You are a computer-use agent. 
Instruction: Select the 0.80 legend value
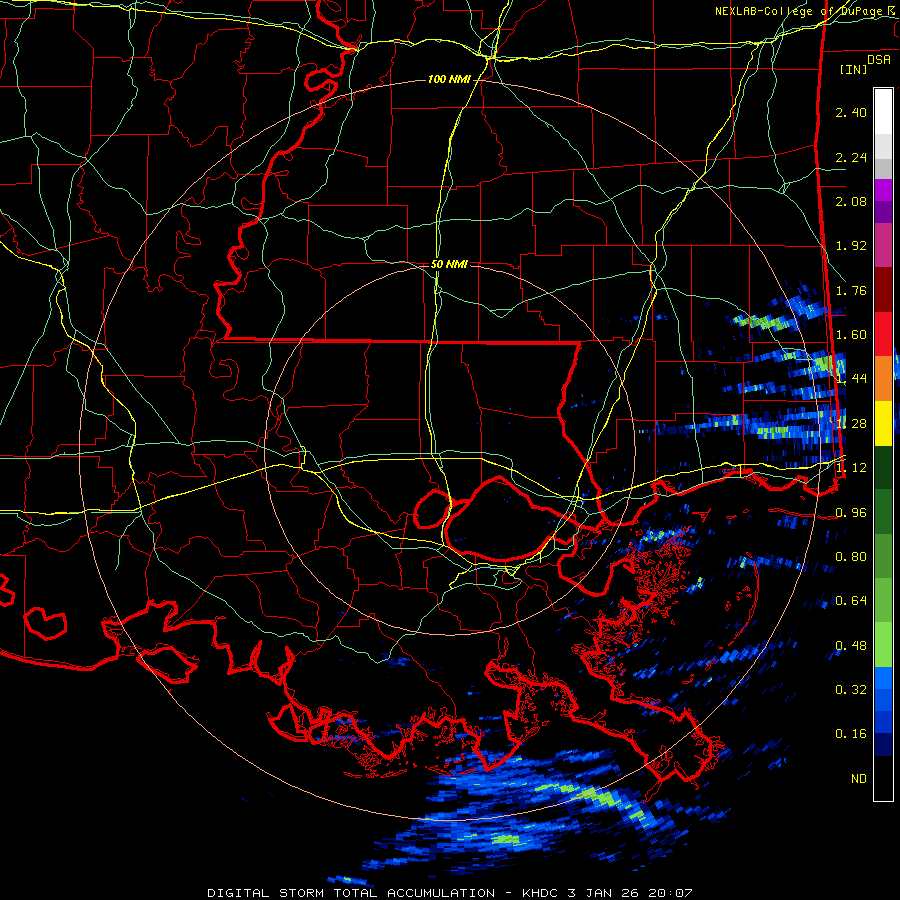[x=851, y=557]
